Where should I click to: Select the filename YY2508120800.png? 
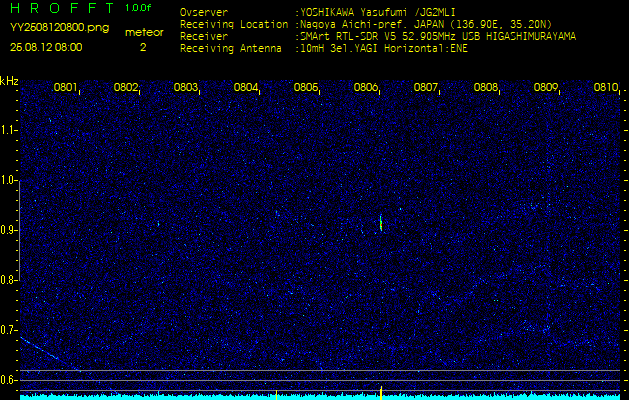[x=59, y=28]
